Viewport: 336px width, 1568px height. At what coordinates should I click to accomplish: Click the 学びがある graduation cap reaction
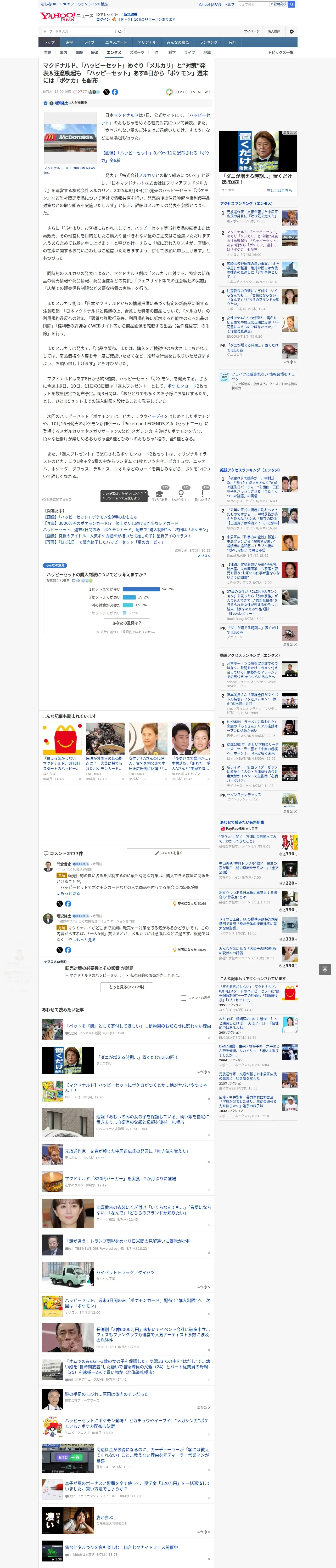click(x=160, y=494)
